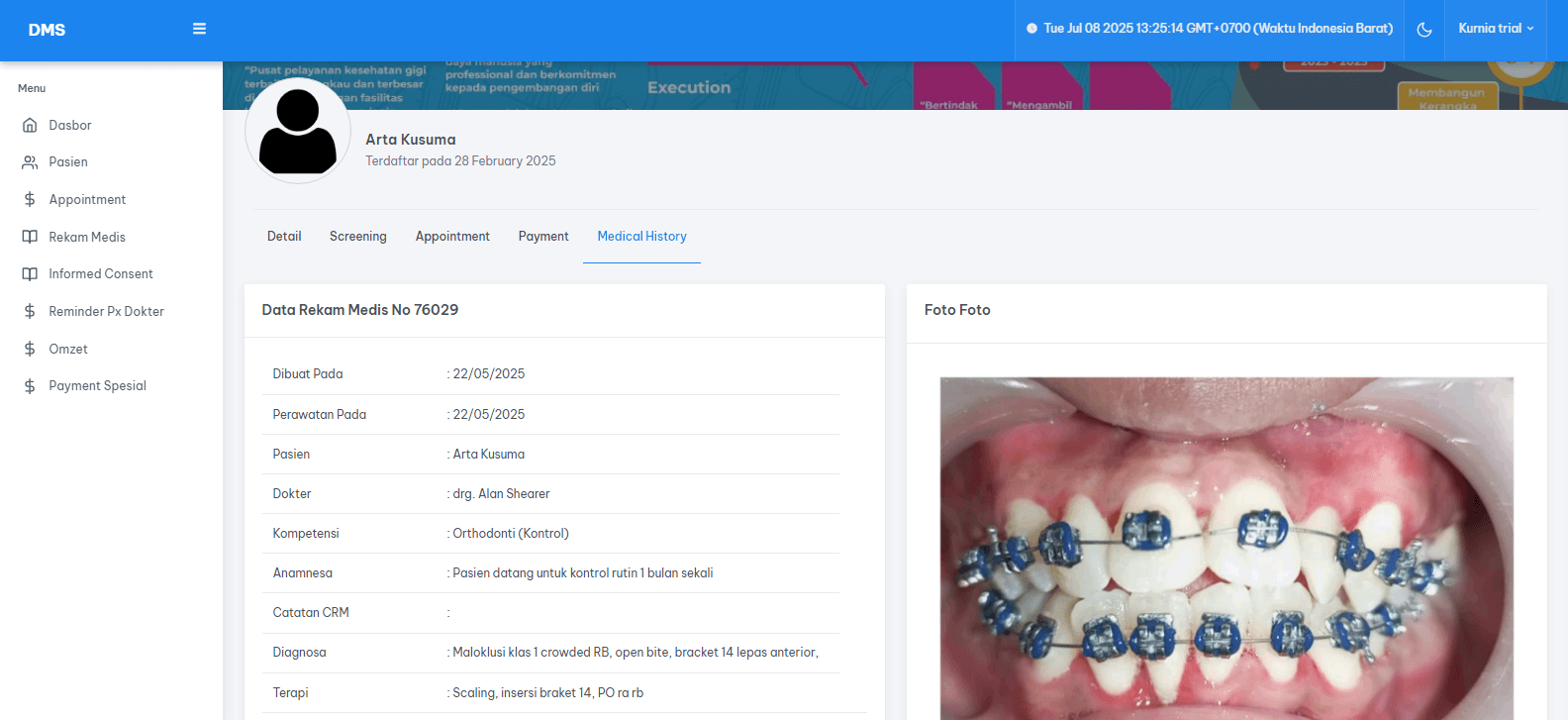Image resolution: width=1568 pixels, height=720 pixels.
Task: Open Rekam Medis from sidebar
Action: [87, 238]
